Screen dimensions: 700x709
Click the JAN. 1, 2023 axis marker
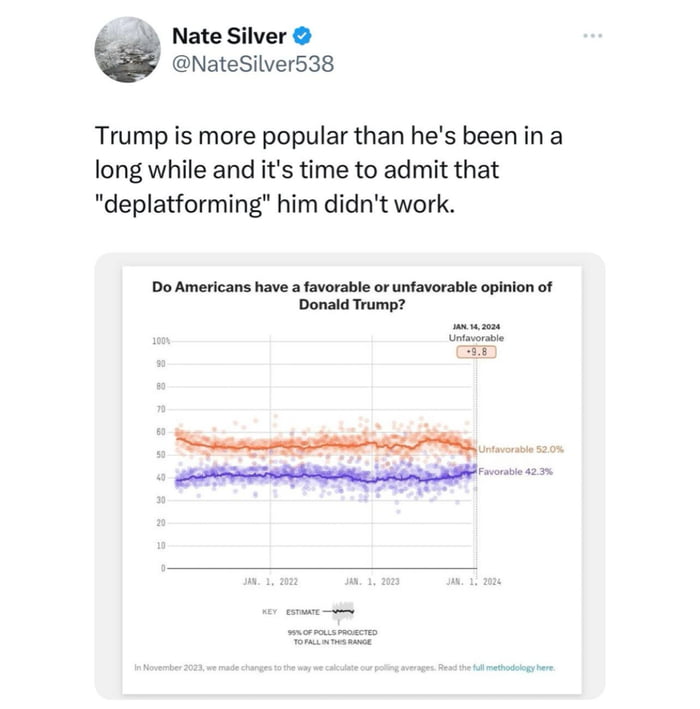372,580
